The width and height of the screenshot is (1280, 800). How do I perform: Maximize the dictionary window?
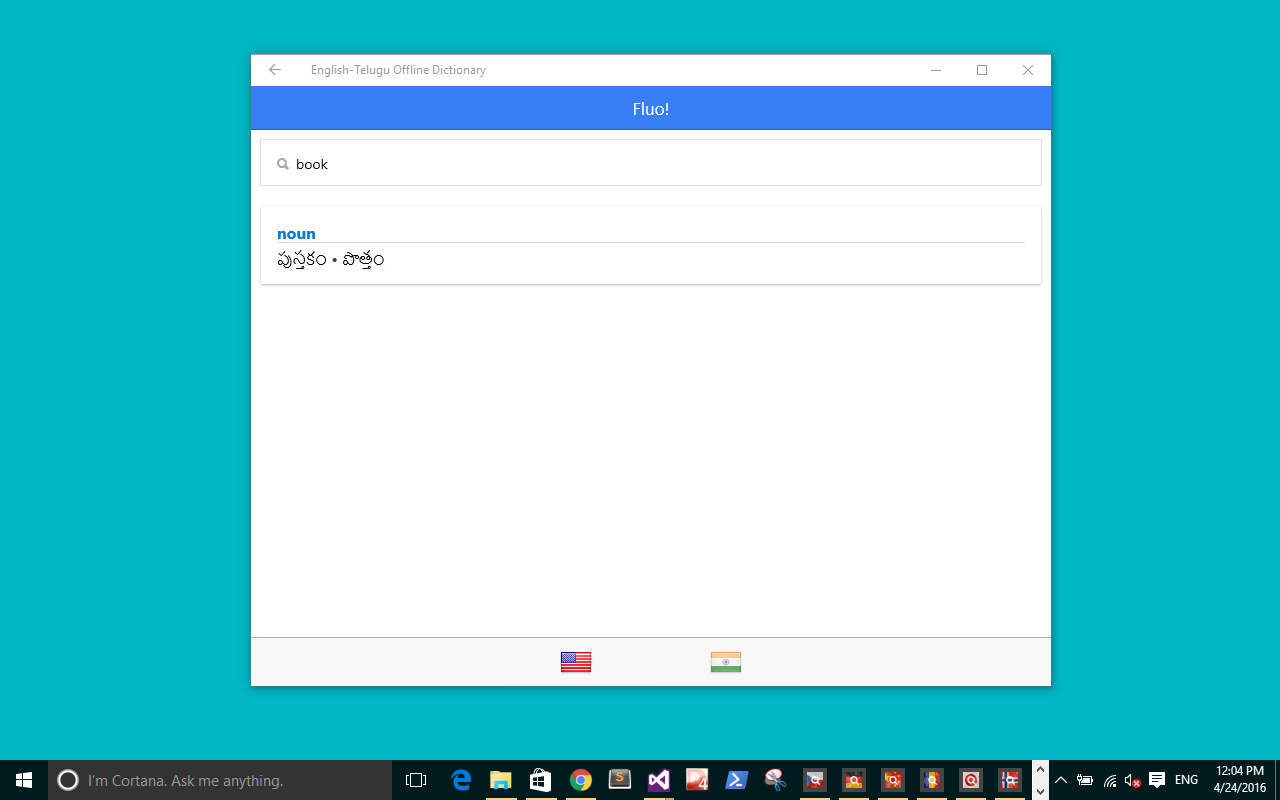pos(982,70)
